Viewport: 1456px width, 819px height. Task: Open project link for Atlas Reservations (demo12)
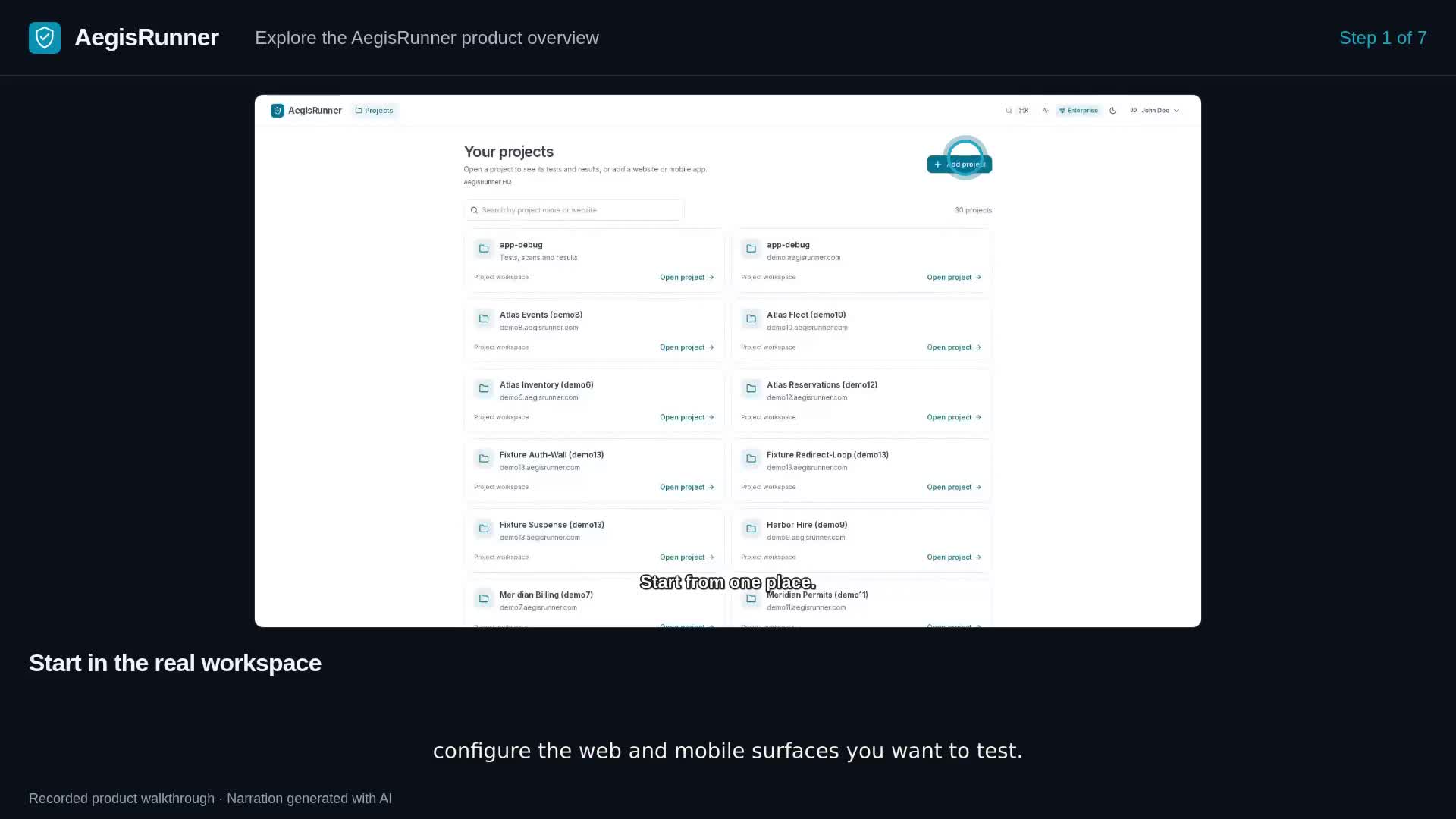click(x=954, y=417)
